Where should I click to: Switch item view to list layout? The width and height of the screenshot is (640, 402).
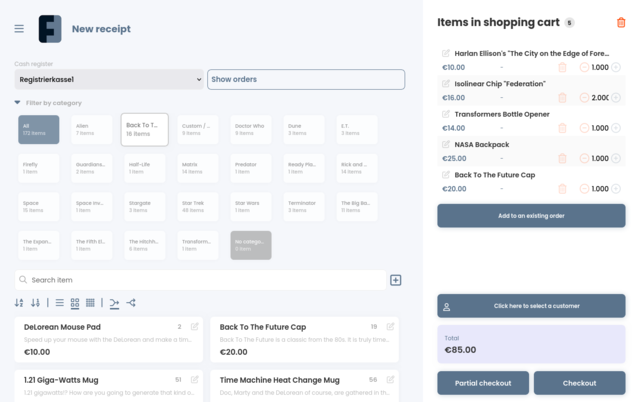click(x=60, y=303)
